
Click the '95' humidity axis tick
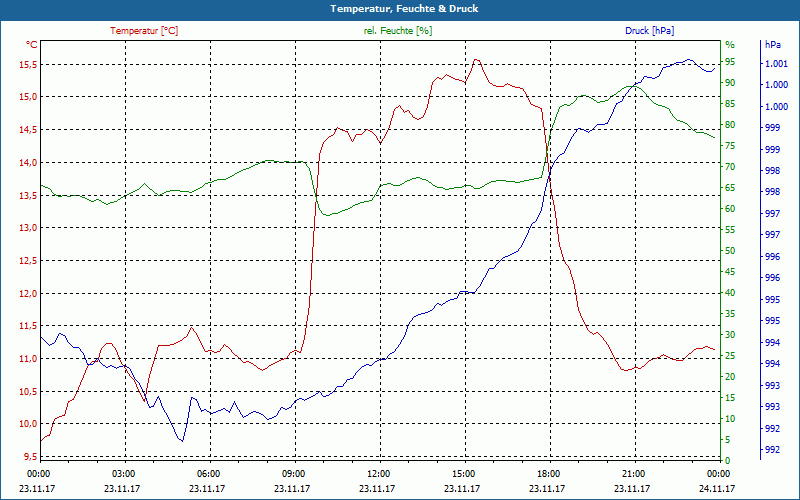coord(730,62)
